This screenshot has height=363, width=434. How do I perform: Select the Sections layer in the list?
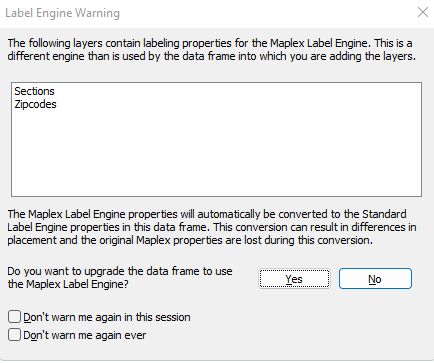coord(34,91)
